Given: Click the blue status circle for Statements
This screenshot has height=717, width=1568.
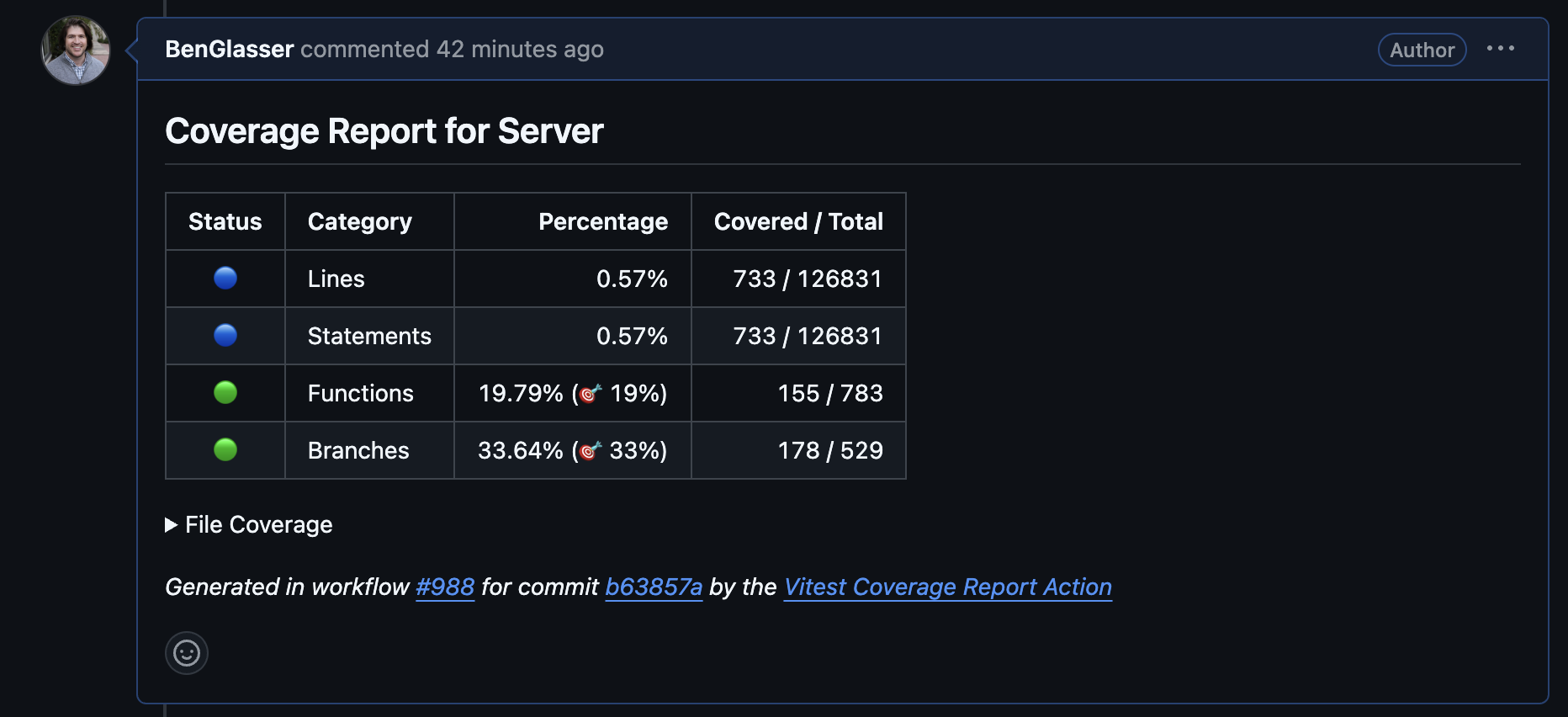Looking at the screenshot, I should pos(225,336).
